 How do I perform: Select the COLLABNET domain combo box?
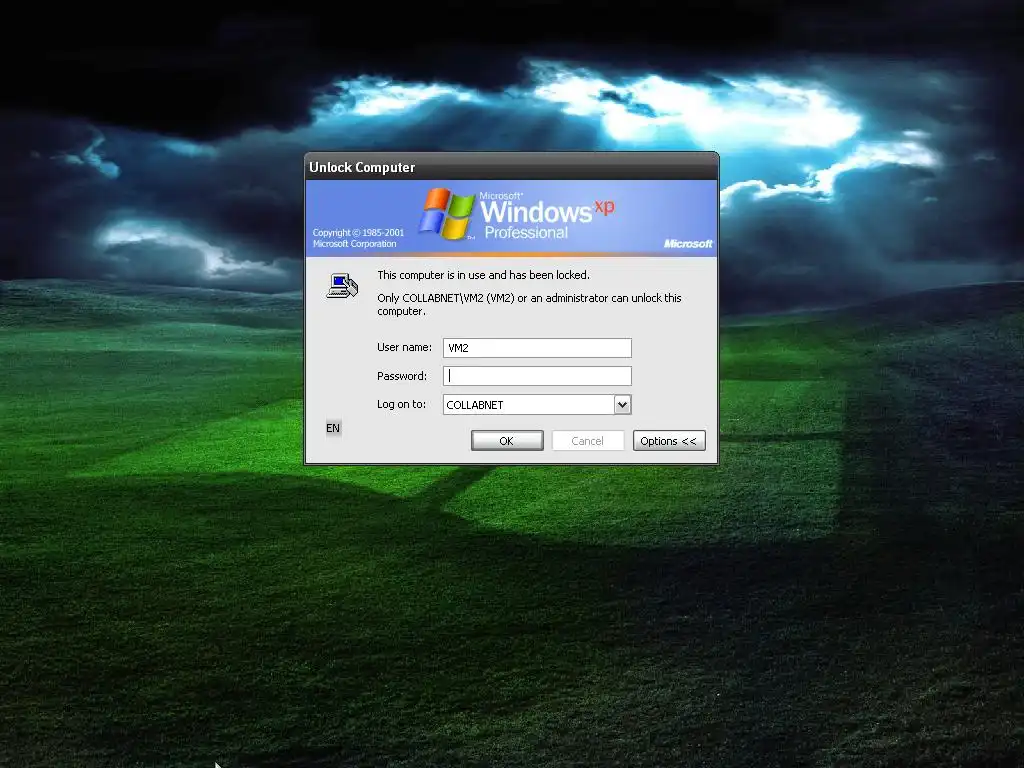tap(537, 404)
